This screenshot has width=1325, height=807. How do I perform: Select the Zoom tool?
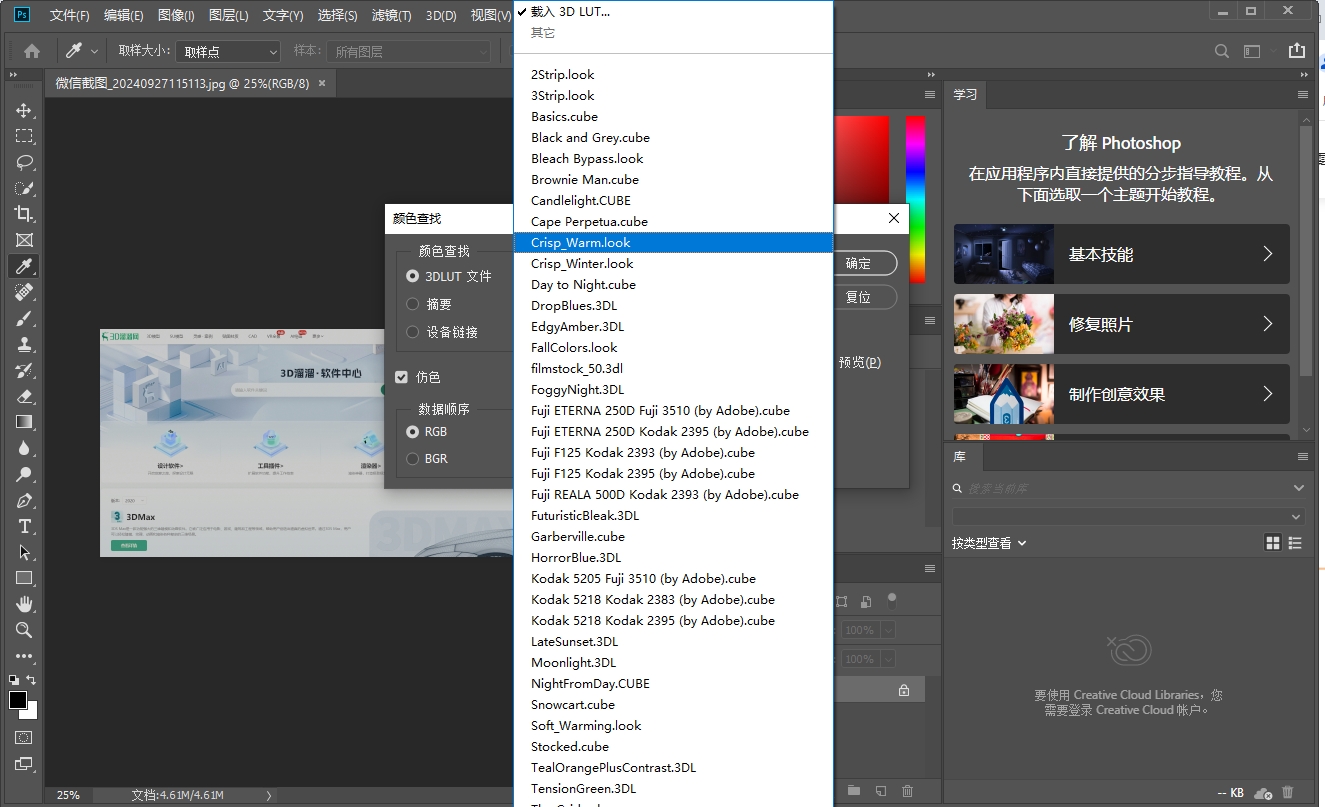click(x=24, y=630)
